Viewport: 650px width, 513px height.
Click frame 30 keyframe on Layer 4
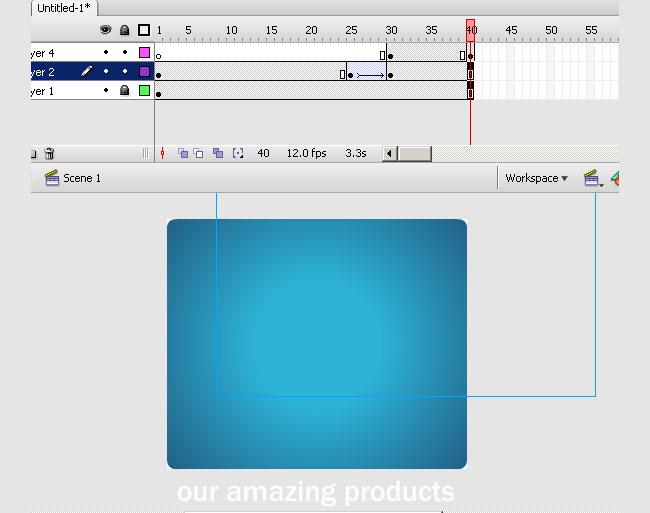pyautogui.click(x=390, y=56)
